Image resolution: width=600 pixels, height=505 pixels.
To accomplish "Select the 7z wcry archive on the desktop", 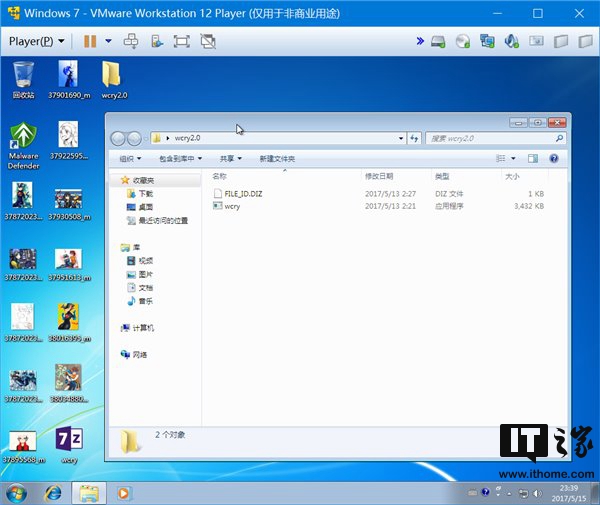I will pos(68,440).
